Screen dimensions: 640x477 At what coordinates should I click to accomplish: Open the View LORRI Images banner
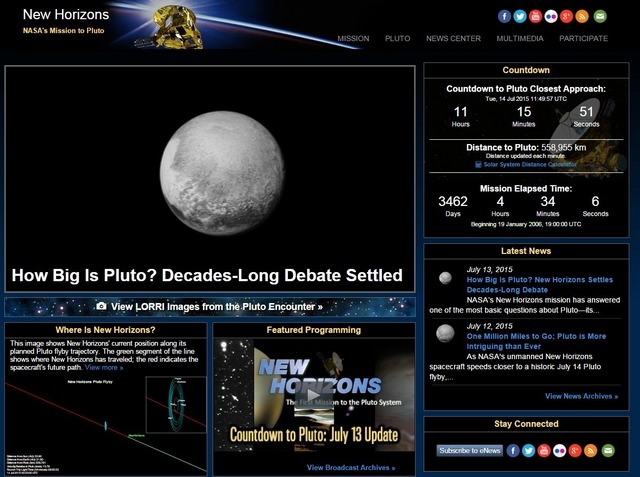(x=210, y=307)
